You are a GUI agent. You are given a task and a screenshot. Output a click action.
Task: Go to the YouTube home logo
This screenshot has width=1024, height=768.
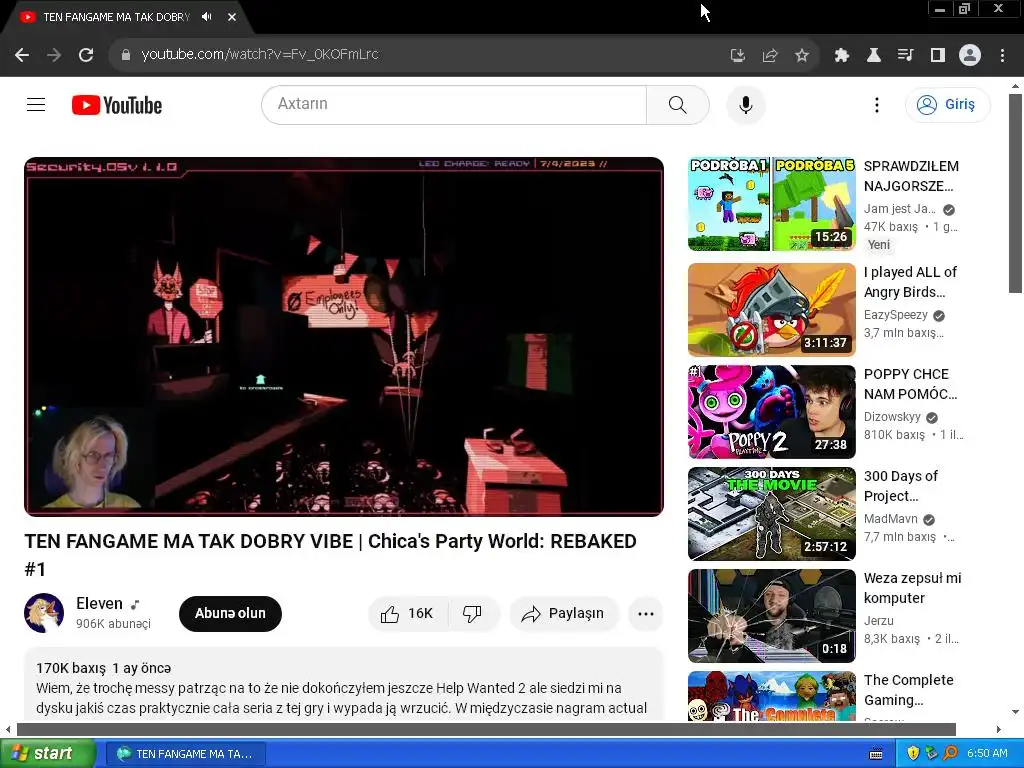pyautogui.click(x=117, y=105)
